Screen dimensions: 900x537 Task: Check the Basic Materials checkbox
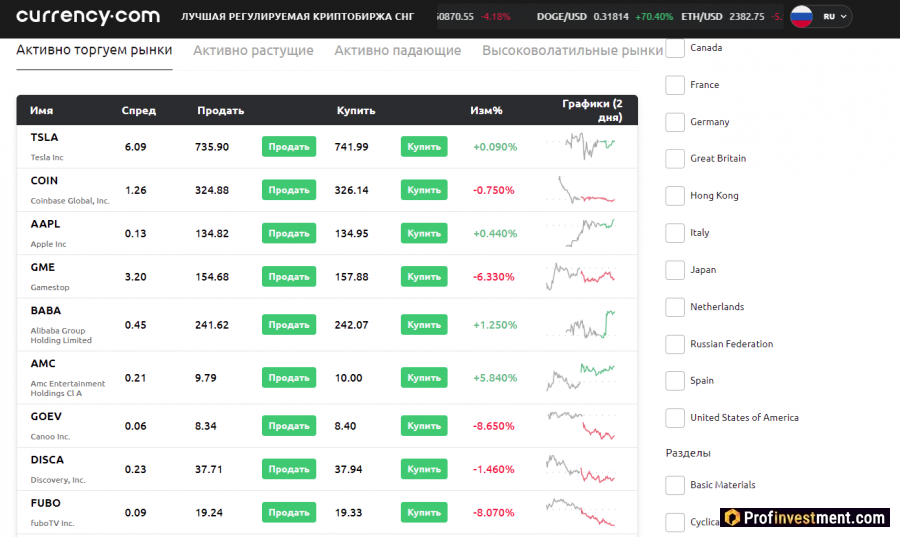[675, 485]
